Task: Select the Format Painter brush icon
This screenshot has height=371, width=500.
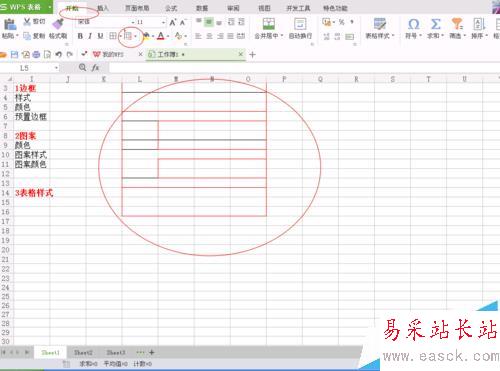Action: pyautogui.click(x=58, y=23)
